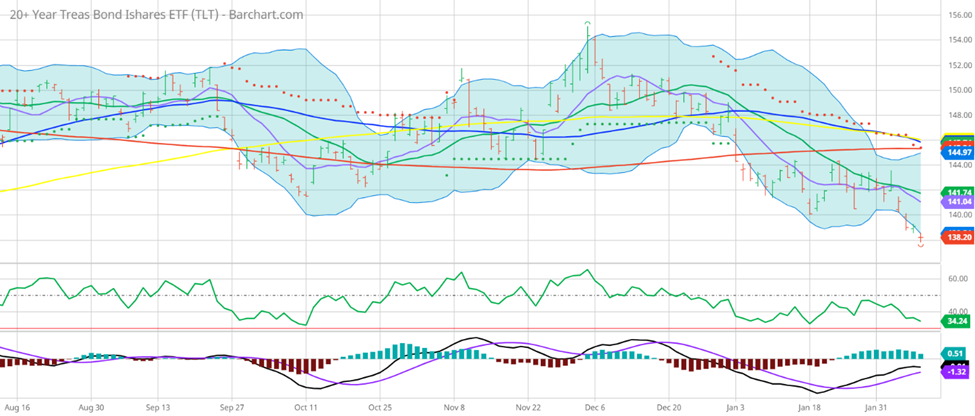
Task: Click the Jan 18 date label
Action: click(x=808, y=408)
